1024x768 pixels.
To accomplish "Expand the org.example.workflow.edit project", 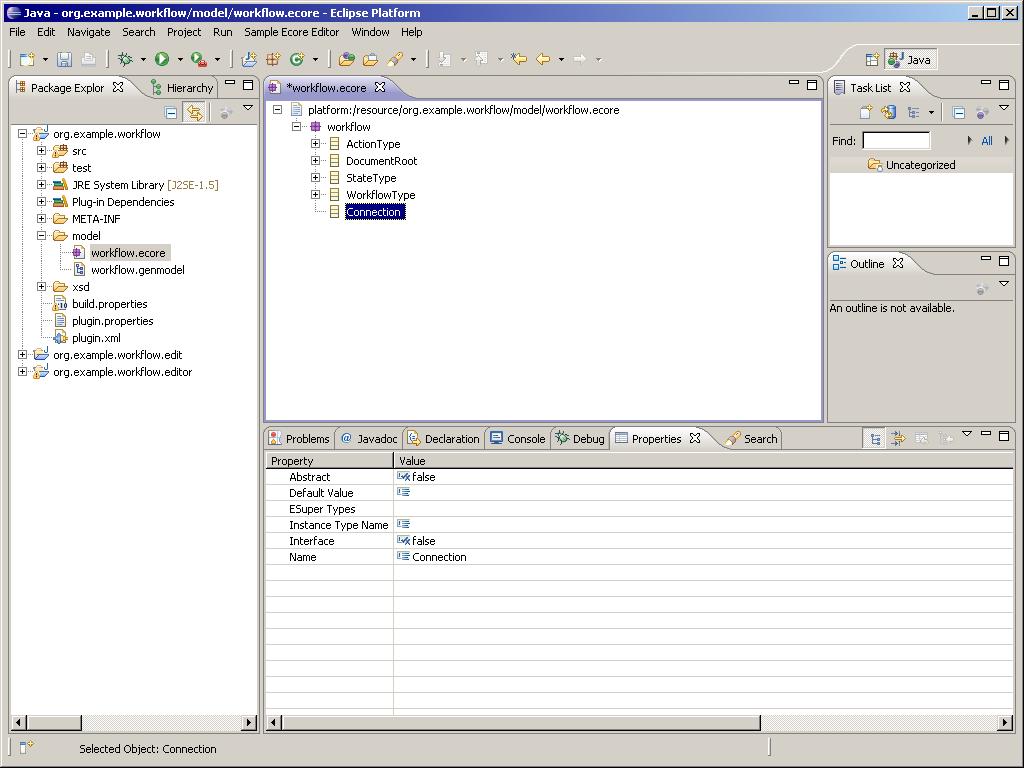I will [23, 355].
